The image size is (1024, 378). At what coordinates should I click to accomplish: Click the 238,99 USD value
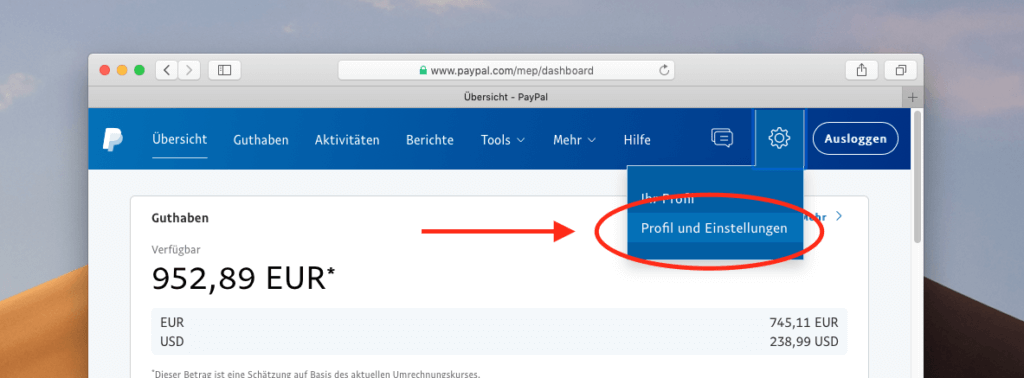[x=804, y=341]
